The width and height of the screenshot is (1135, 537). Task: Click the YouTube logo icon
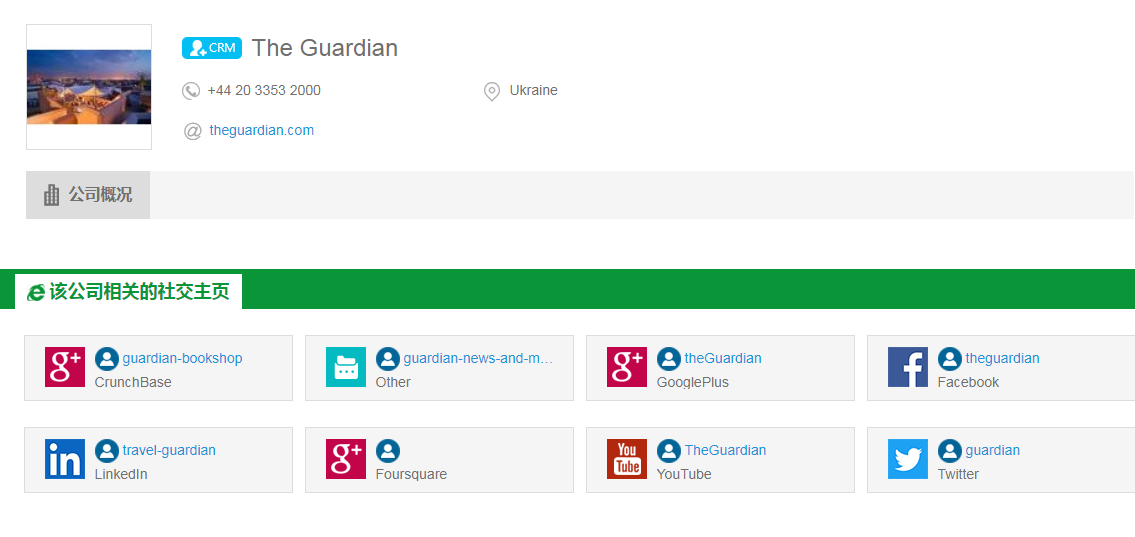[x=627, y=459]
